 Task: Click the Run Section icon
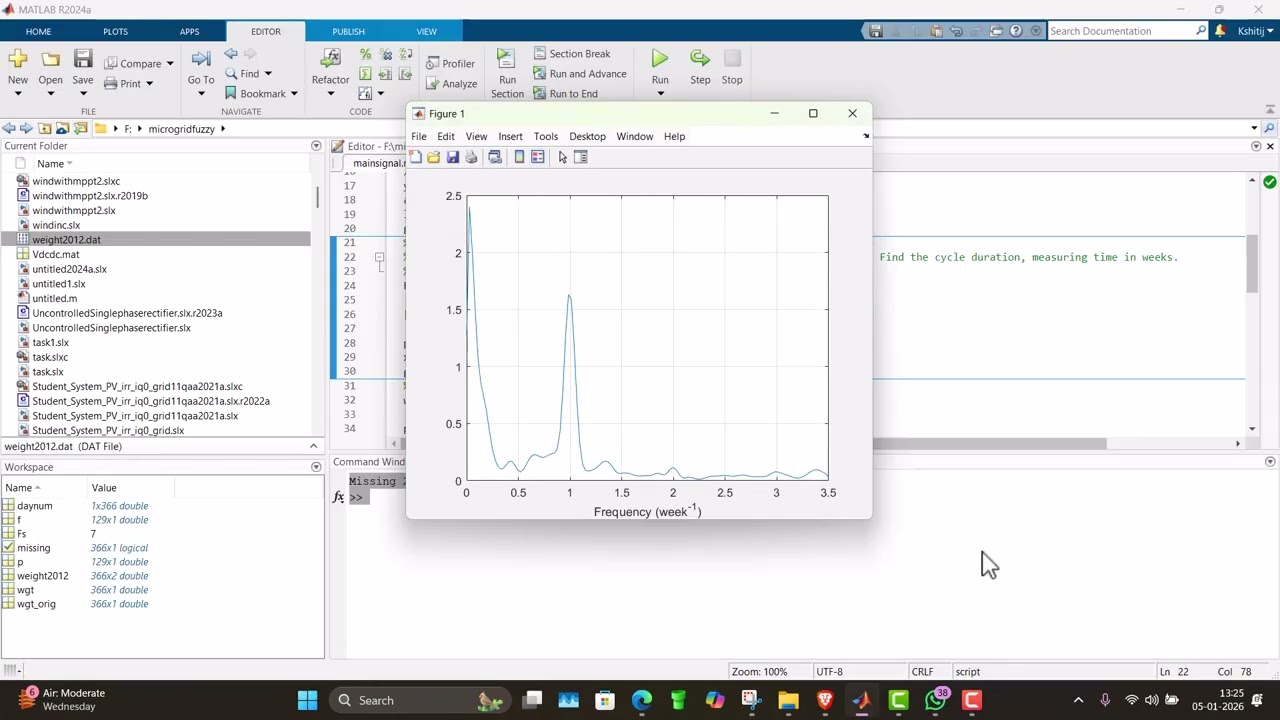click(x=507, y=60)
